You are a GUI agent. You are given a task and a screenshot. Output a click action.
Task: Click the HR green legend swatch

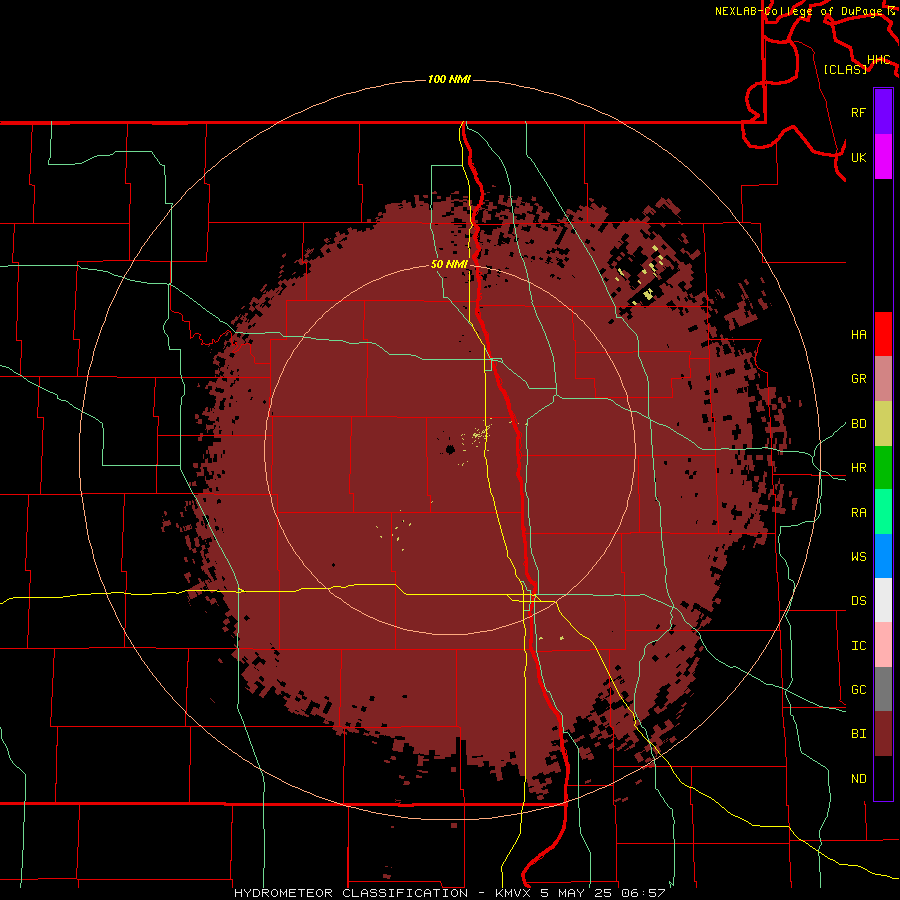pyautogui.click(x=883, y=468)
